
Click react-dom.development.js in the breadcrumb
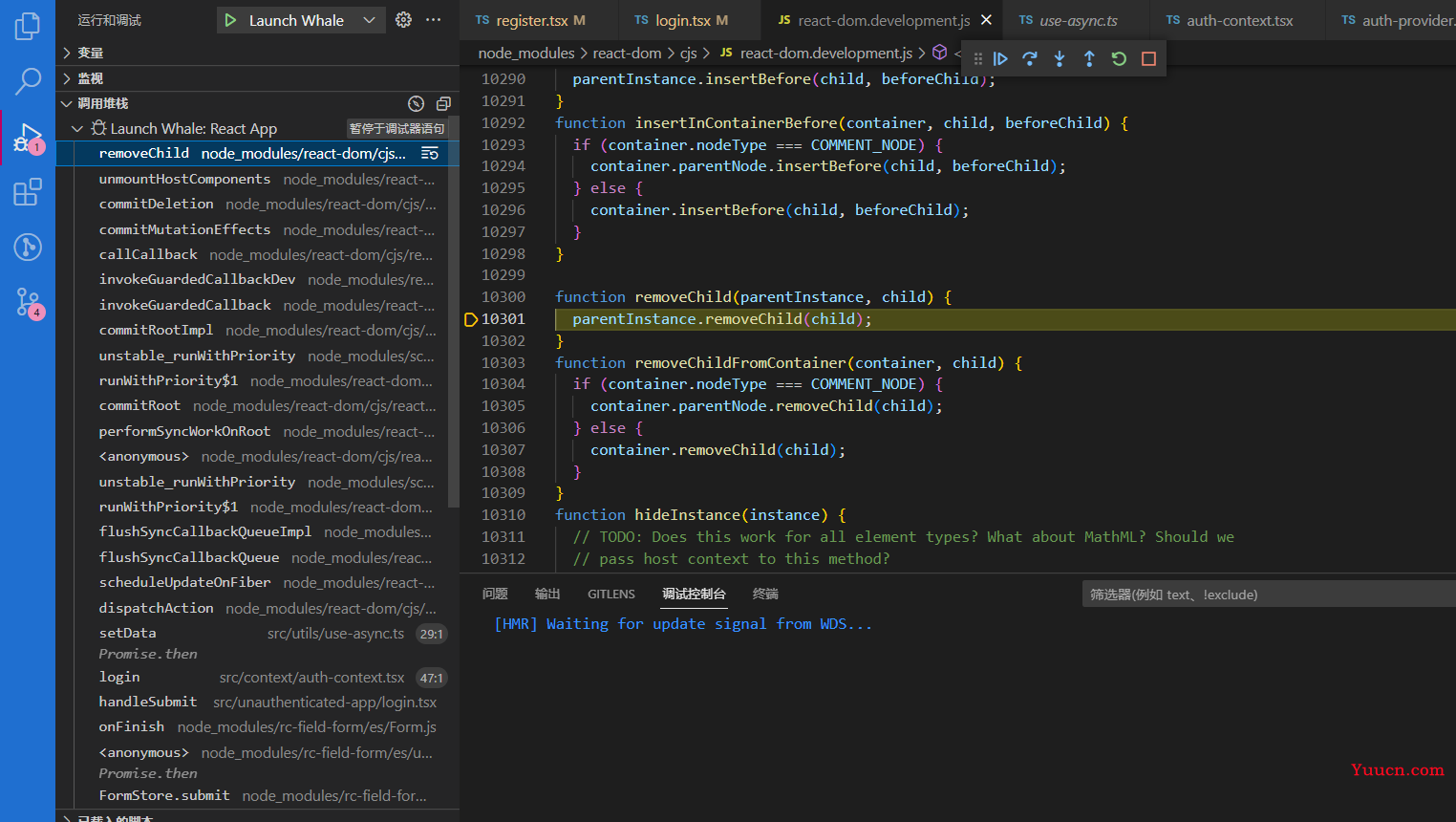click(x=825, y=54)
